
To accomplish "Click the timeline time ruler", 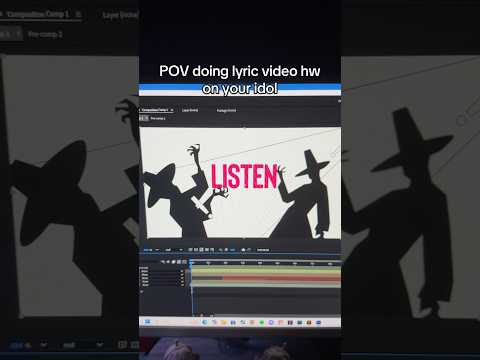I will tap(266, 263).
